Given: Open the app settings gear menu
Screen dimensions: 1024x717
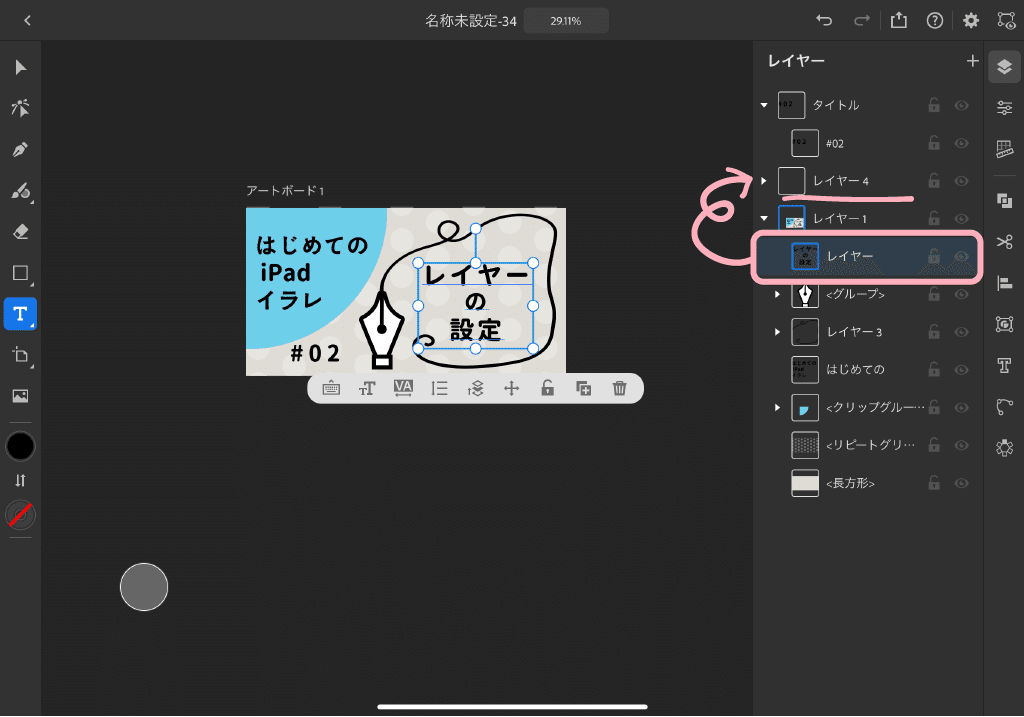Looking at the screenshot, I should [970, 19].
